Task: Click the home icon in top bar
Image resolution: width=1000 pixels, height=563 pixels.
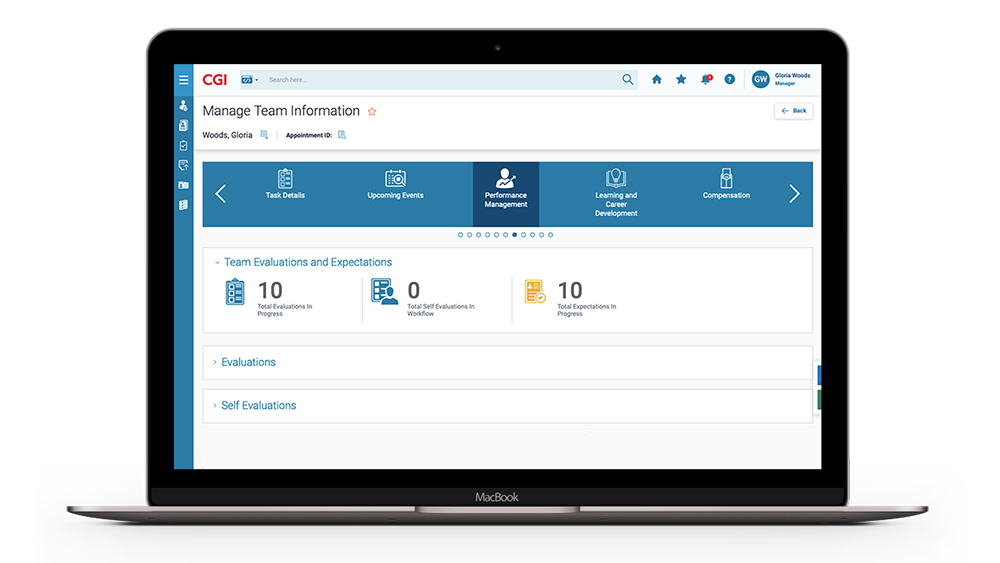Action: tap(657, 80)
